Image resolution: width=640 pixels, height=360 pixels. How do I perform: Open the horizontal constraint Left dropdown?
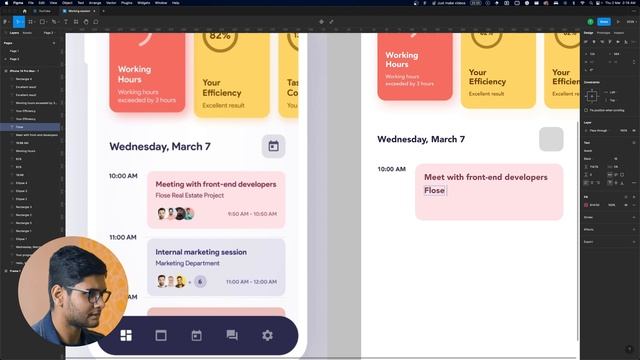coord(613,92)
